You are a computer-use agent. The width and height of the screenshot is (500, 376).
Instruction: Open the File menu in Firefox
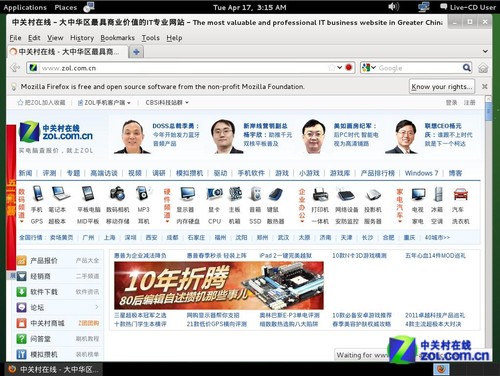click(x=15, y=38)
